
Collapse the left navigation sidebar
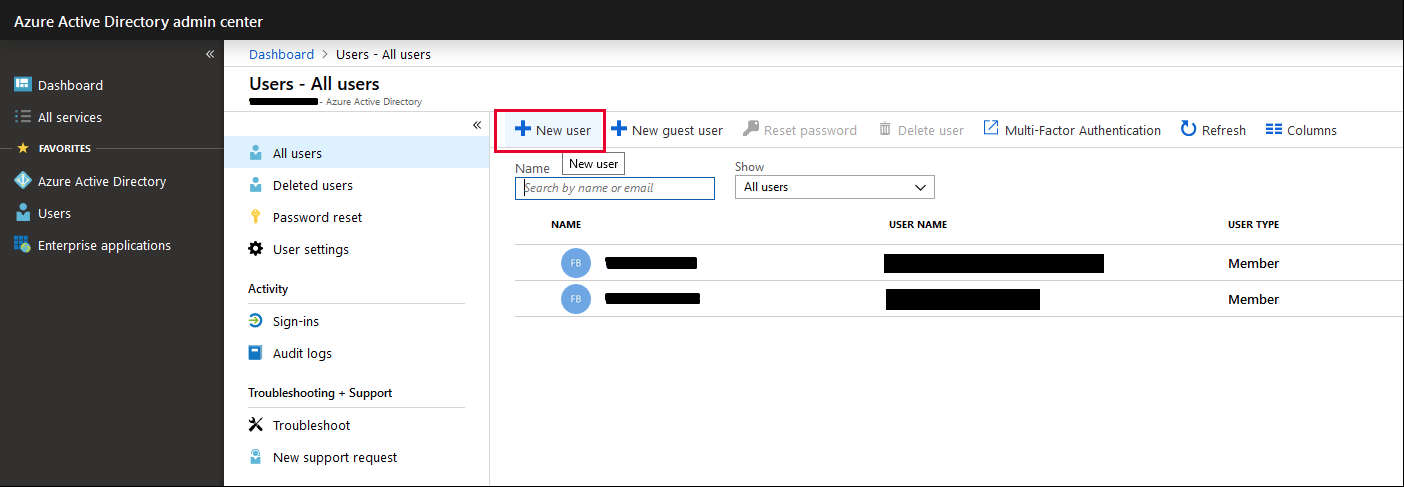210,54
